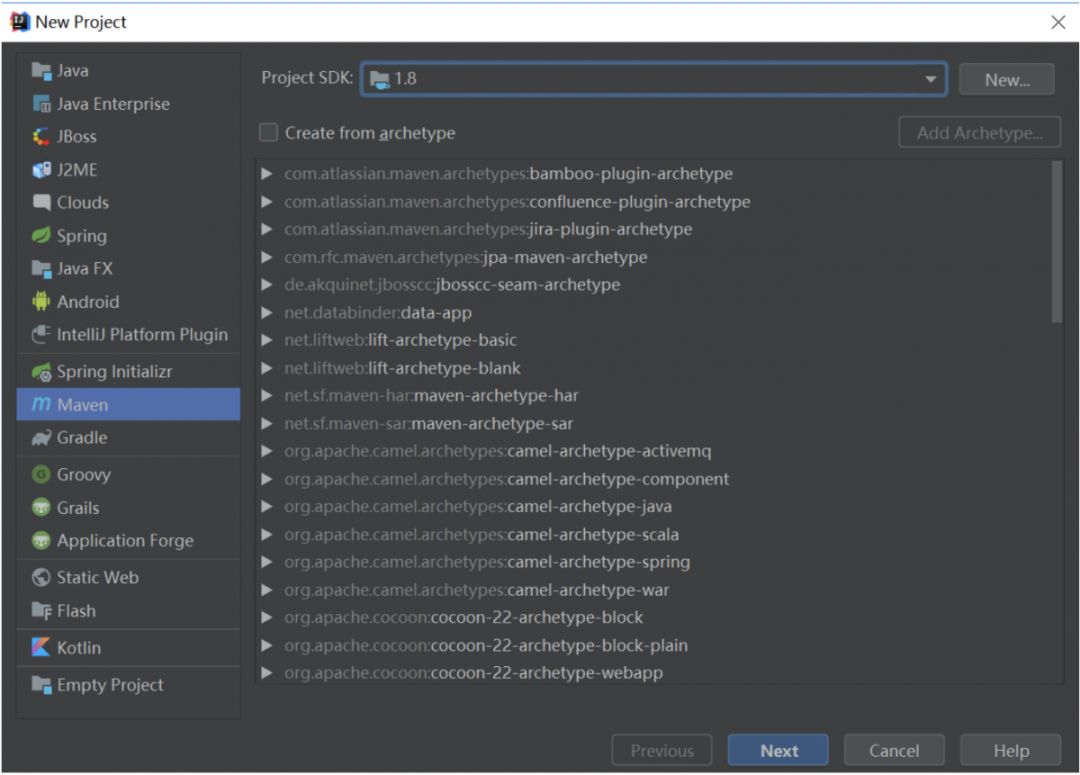Select cocoon-22-archetype-block row text
The height and width of the screenshot is (775, 1080).
click(464, 617)
